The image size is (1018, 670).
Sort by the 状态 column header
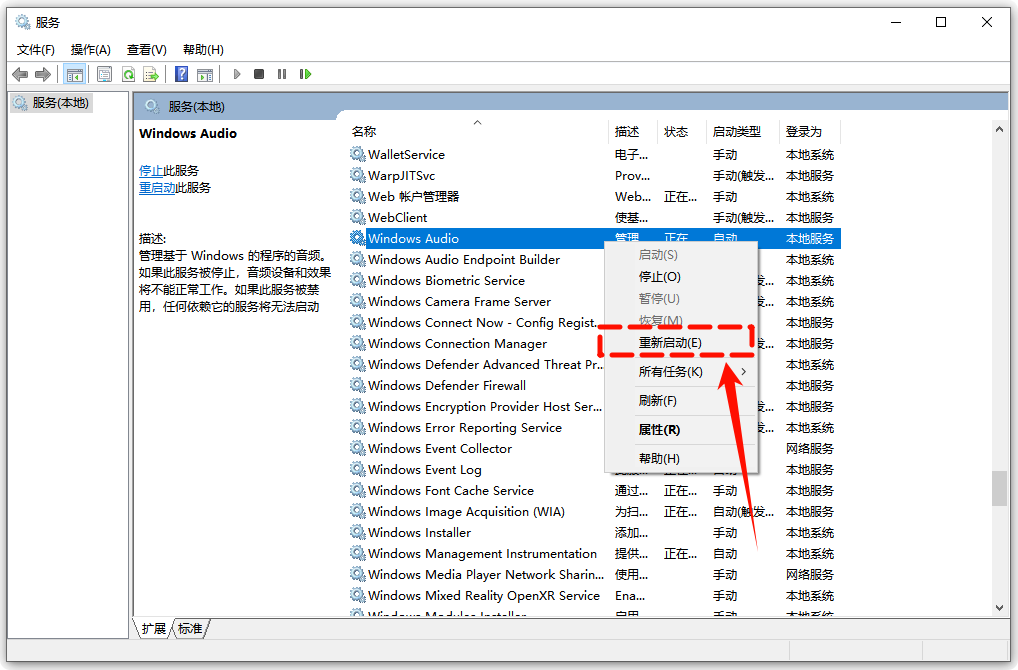point(682,132)
